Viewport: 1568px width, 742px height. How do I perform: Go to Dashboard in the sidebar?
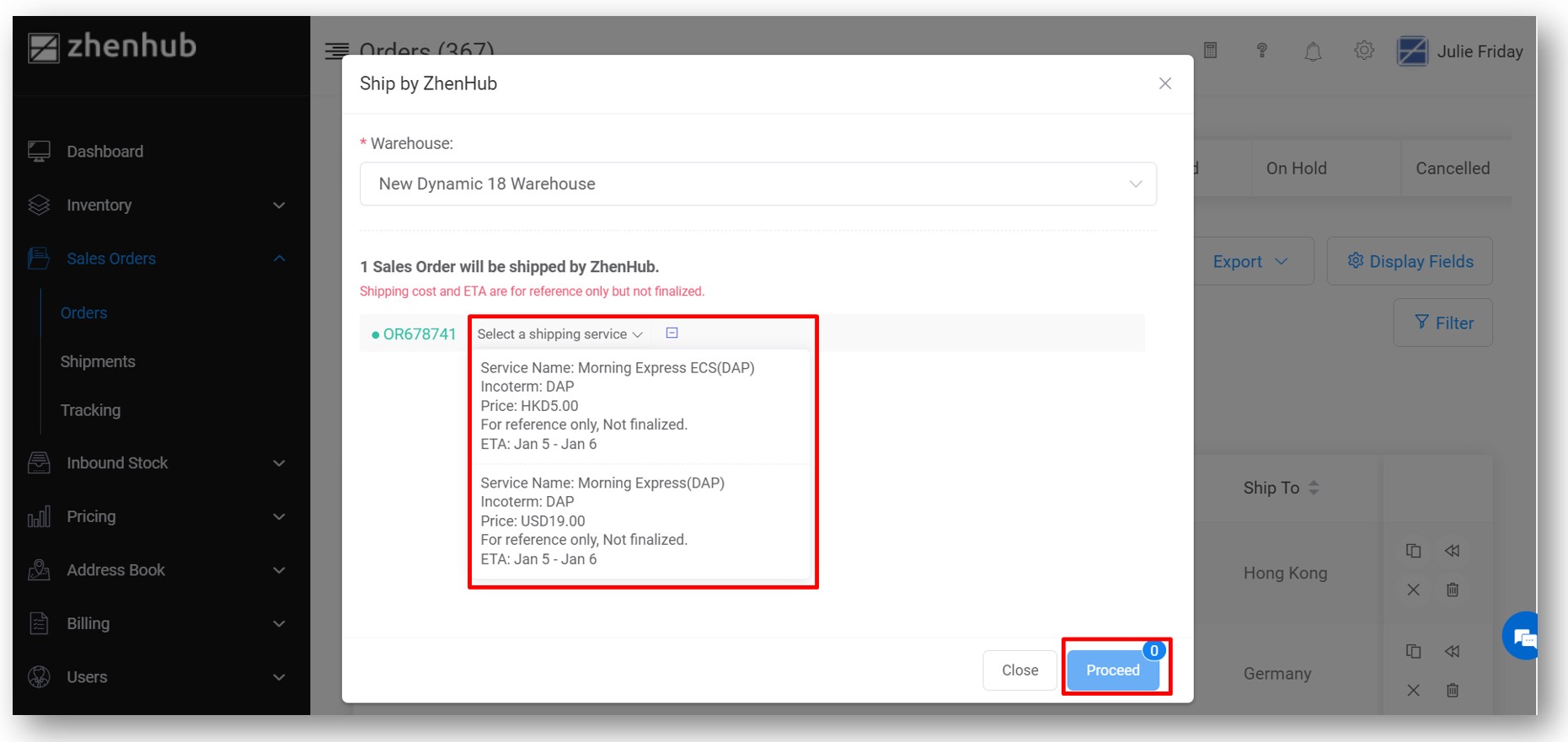(105, 152)
